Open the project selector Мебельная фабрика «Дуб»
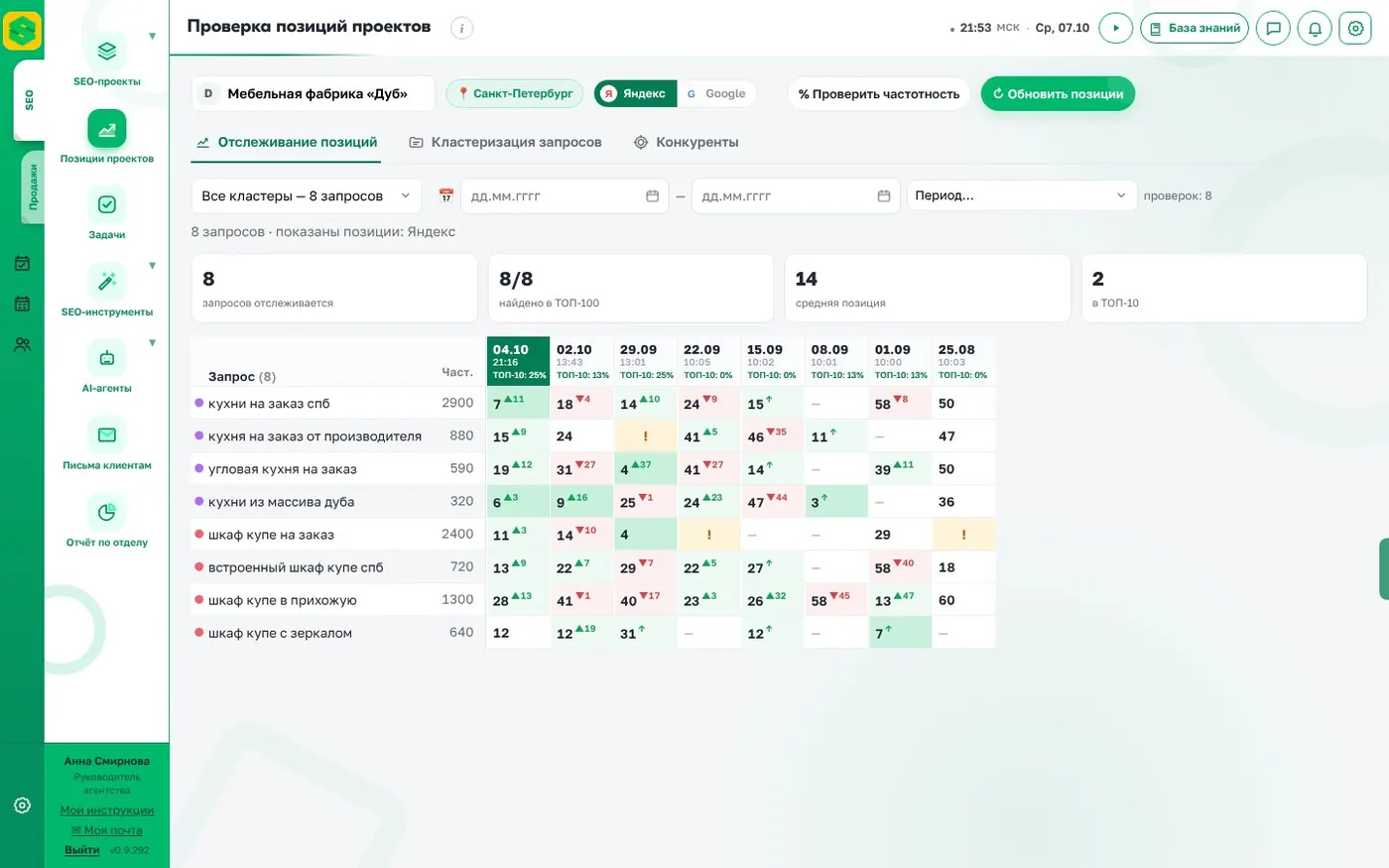Viewport: 1389px width, 868px height. (313, 93)
